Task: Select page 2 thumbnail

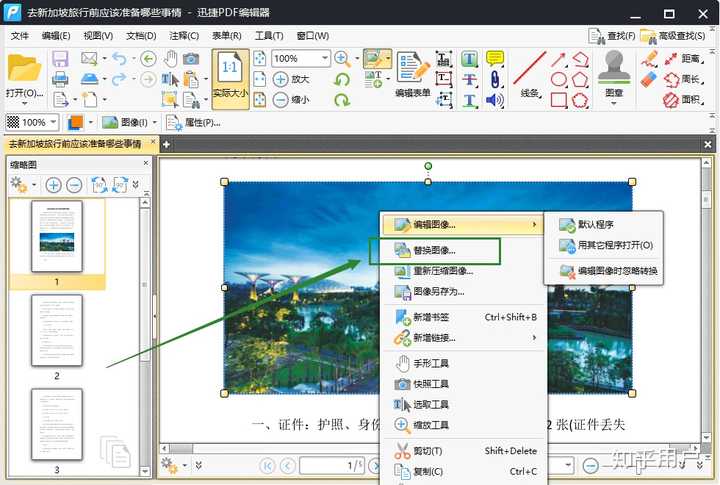Action: 57,330
